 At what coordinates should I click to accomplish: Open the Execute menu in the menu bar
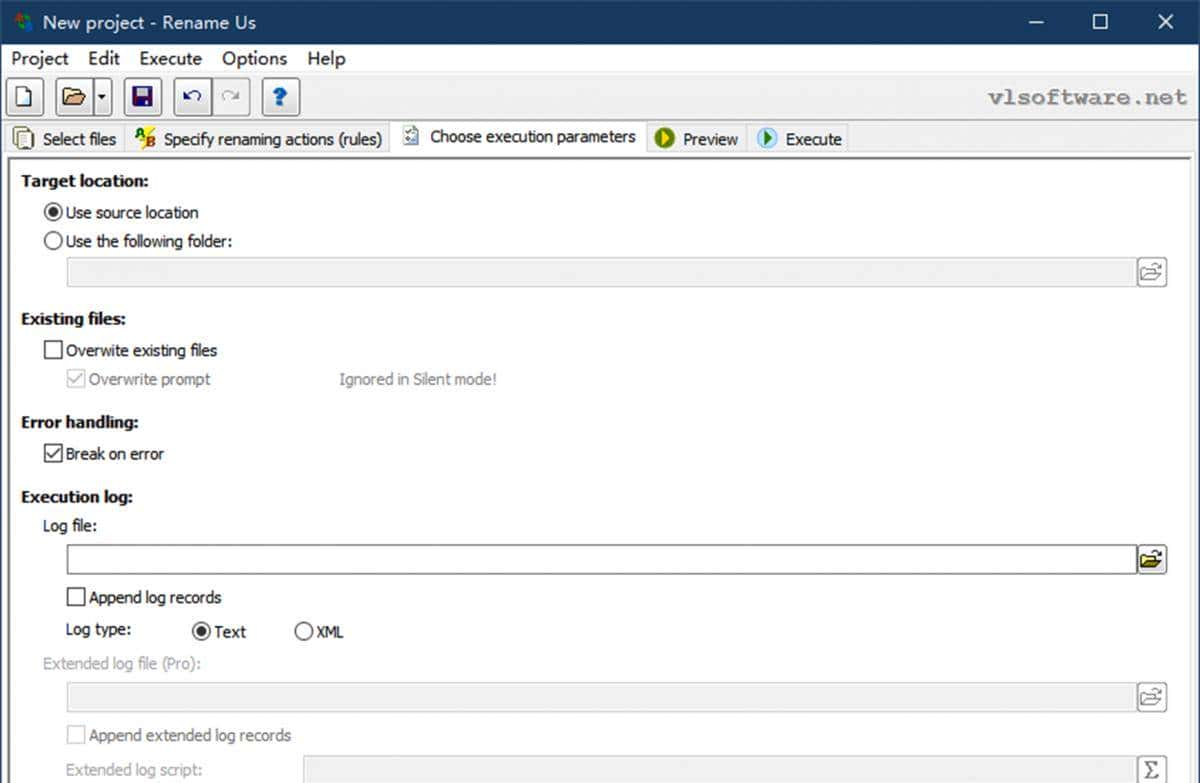(170, 59)
